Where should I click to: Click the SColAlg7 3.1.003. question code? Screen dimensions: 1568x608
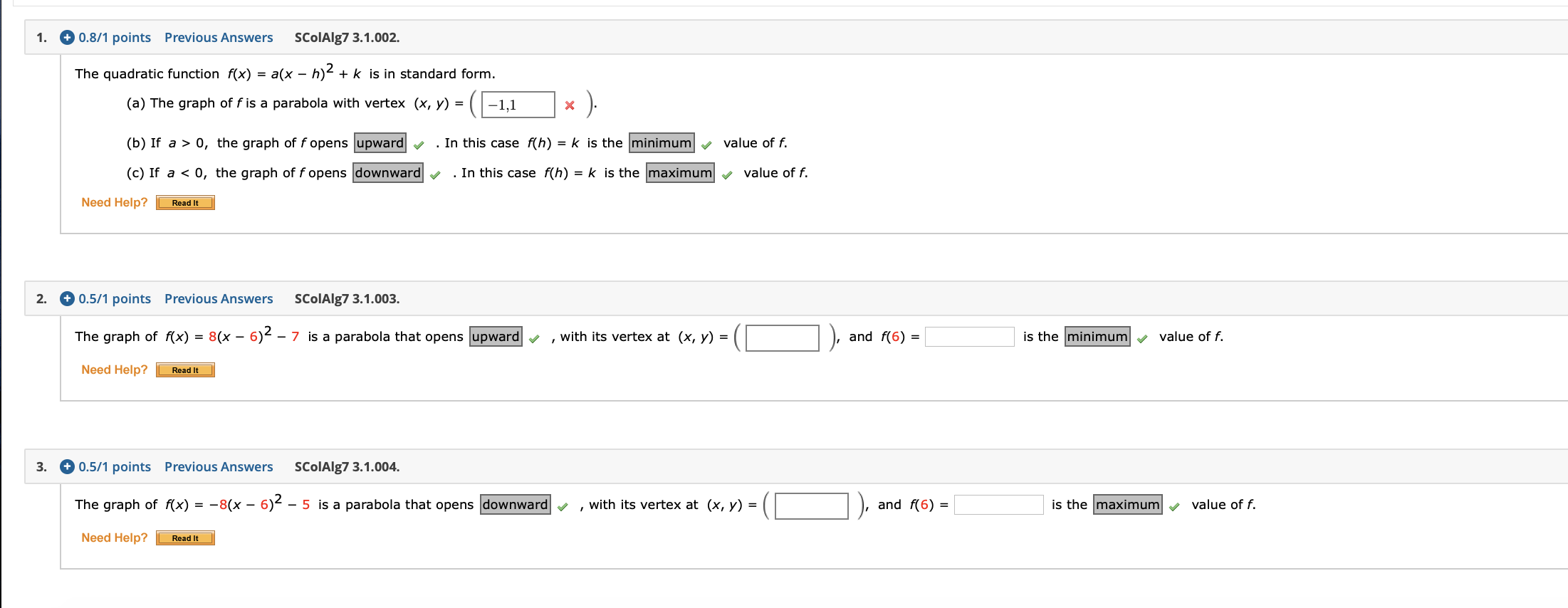point(347,299)
